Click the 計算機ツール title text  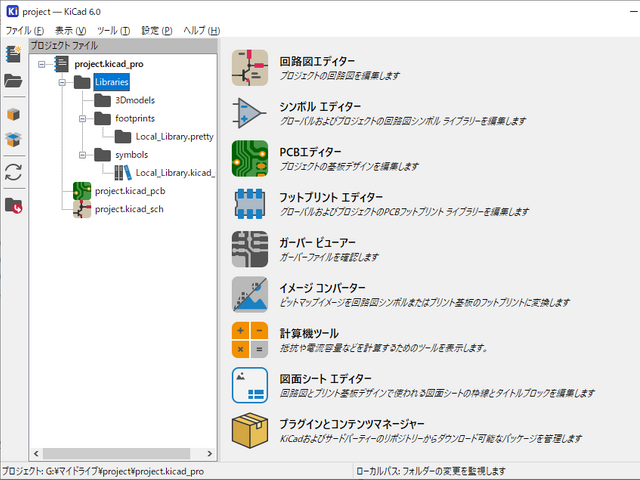(x=309, y=333)
